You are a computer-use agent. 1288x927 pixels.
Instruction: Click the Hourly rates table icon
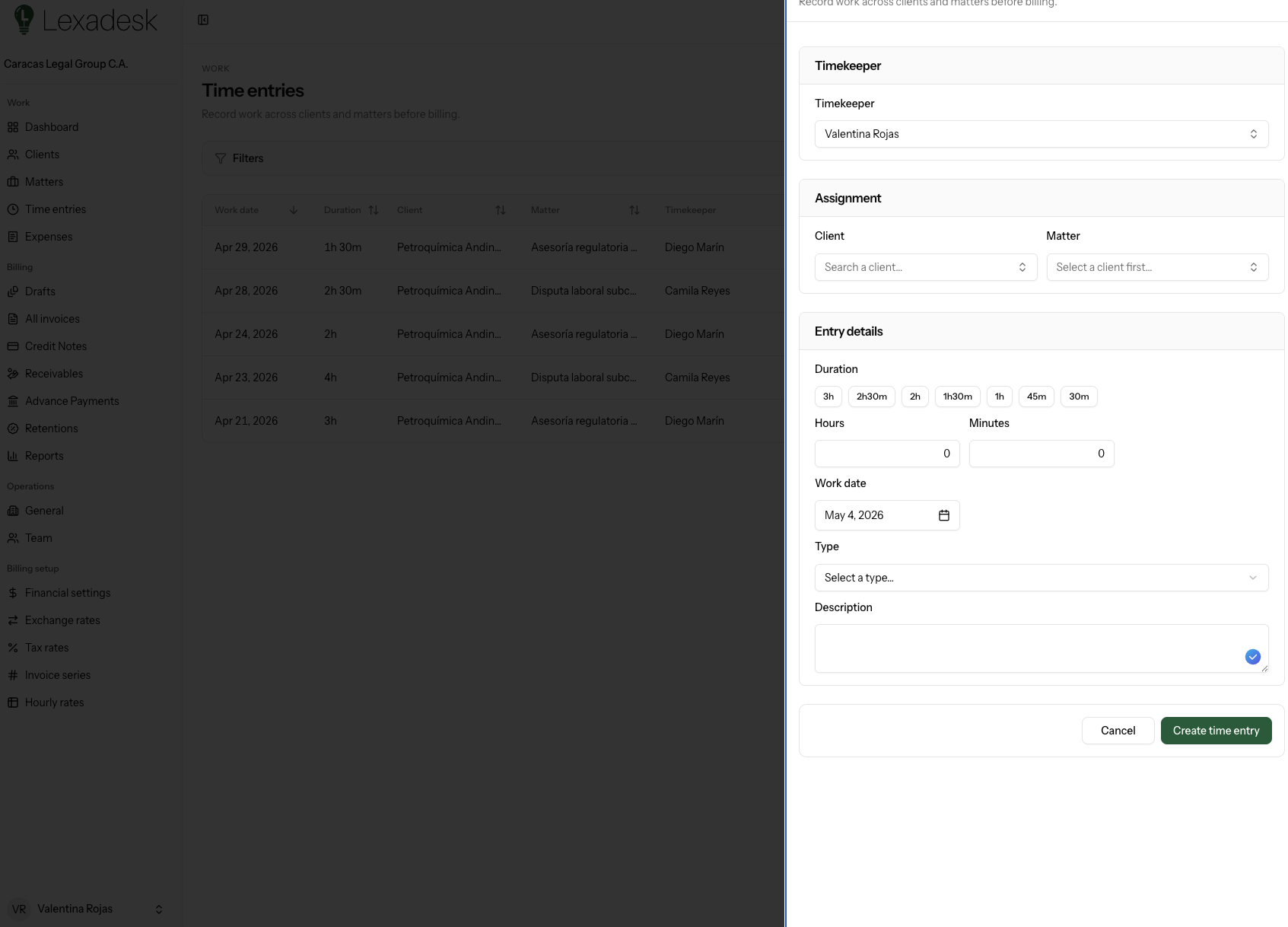13,702
